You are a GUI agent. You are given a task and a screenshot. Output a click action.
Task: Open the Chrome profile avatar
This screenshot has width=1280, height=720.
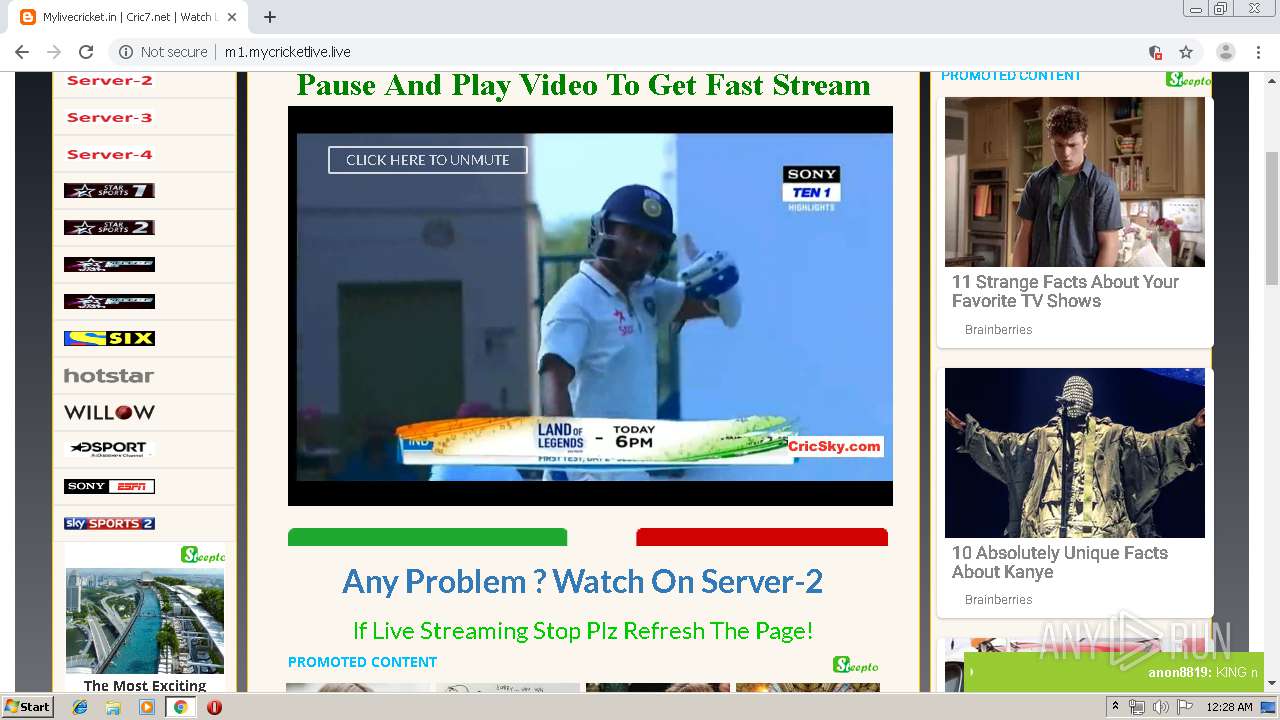click(1225, 52)
